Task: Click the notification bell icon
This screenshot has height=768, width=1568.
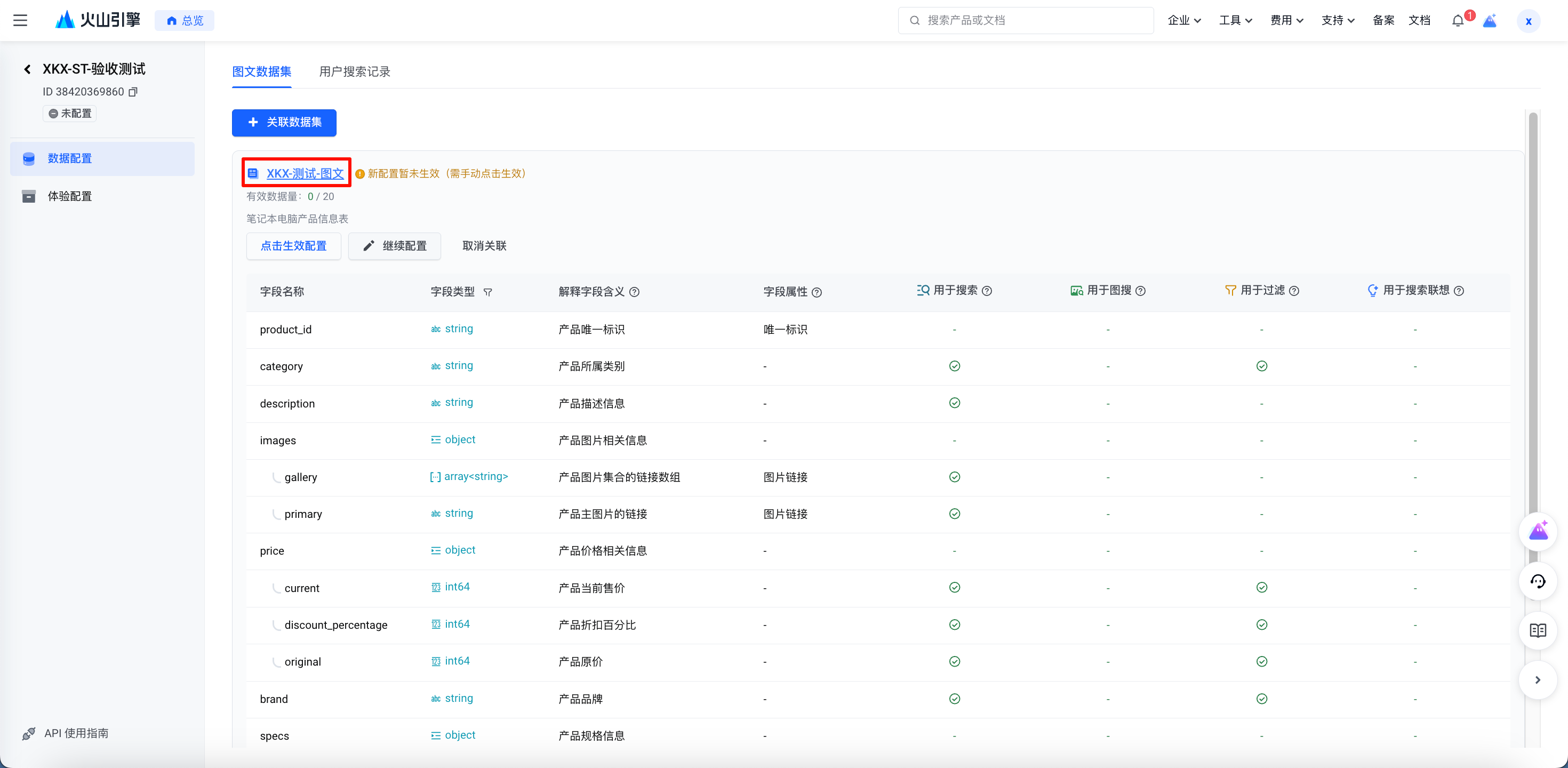Action: (1457, 21)
